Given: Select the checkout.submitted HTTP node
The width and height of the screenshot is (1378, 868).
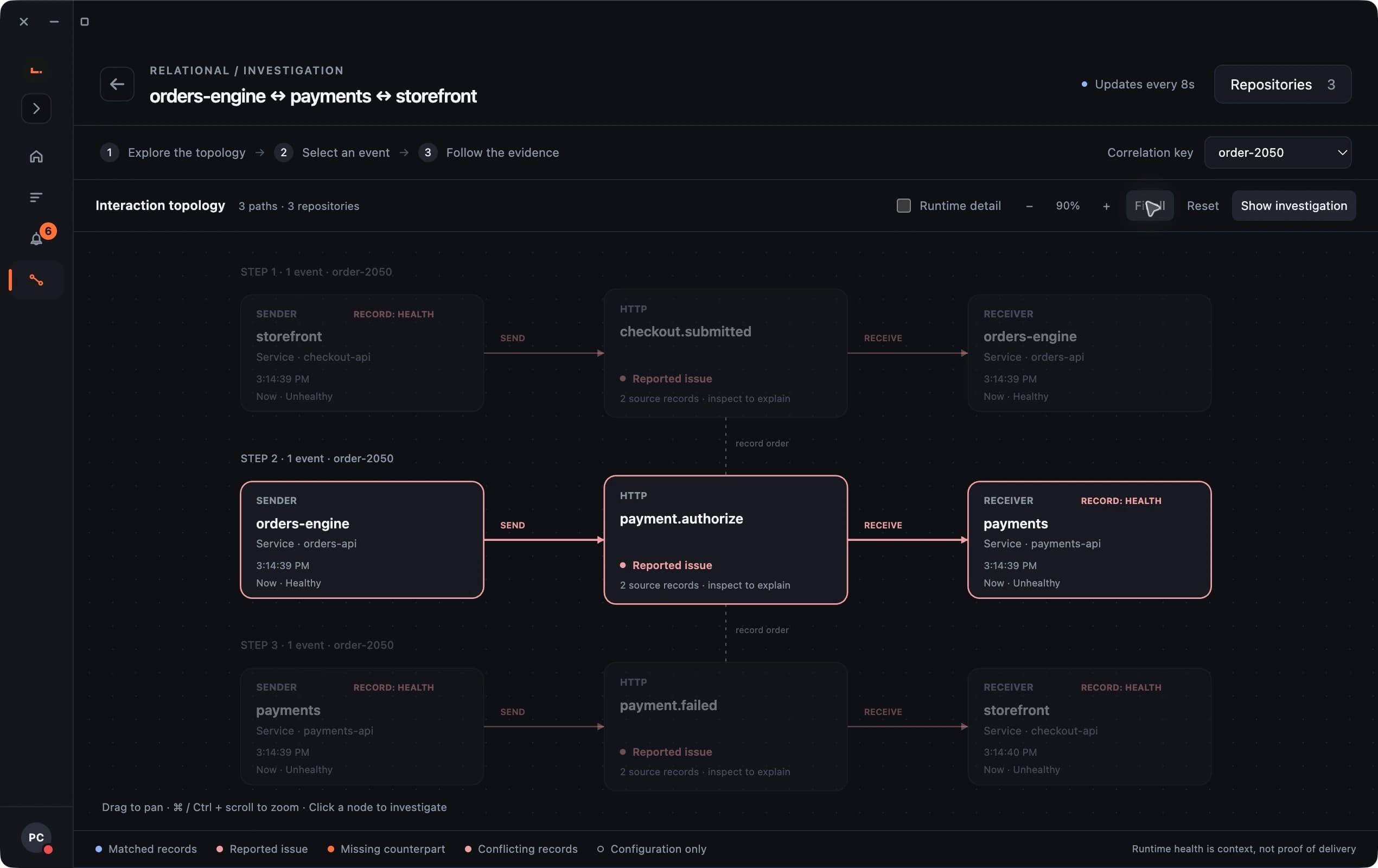Looking at the screenshot, I should coord(725,353).
